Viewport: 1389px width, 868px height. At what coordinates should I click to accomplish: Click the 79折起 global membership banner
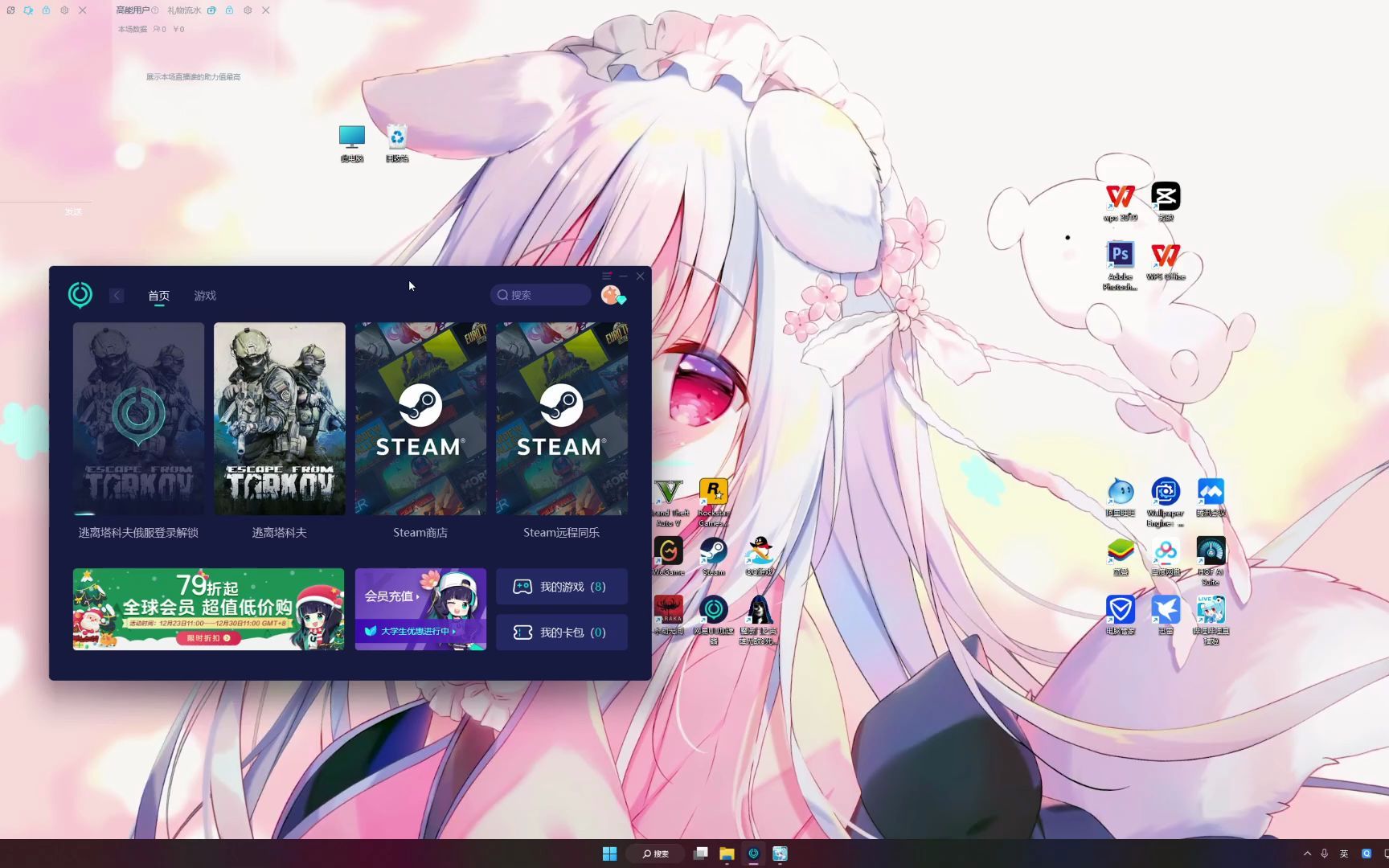[x=208, y=609]
